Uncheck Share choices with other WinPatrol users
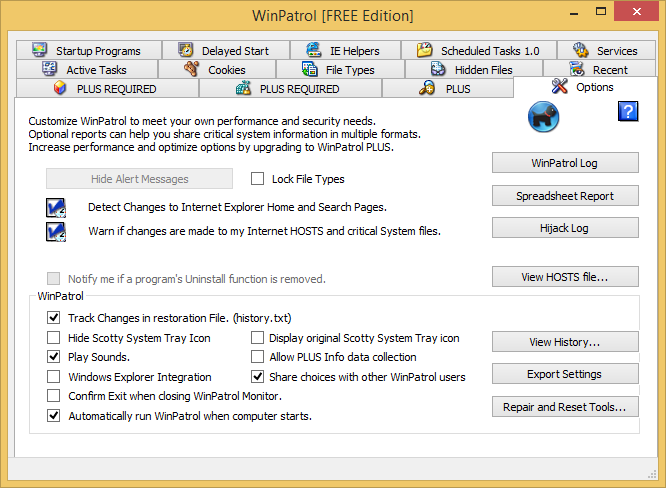This screenshot has width=666, height=488. coord(257,377)
